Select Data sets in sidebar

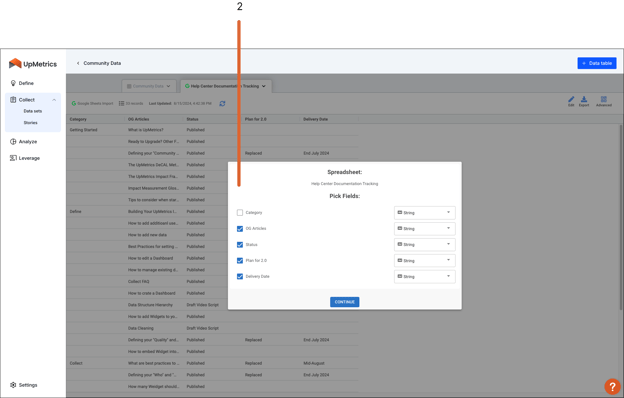pos(33,111)
